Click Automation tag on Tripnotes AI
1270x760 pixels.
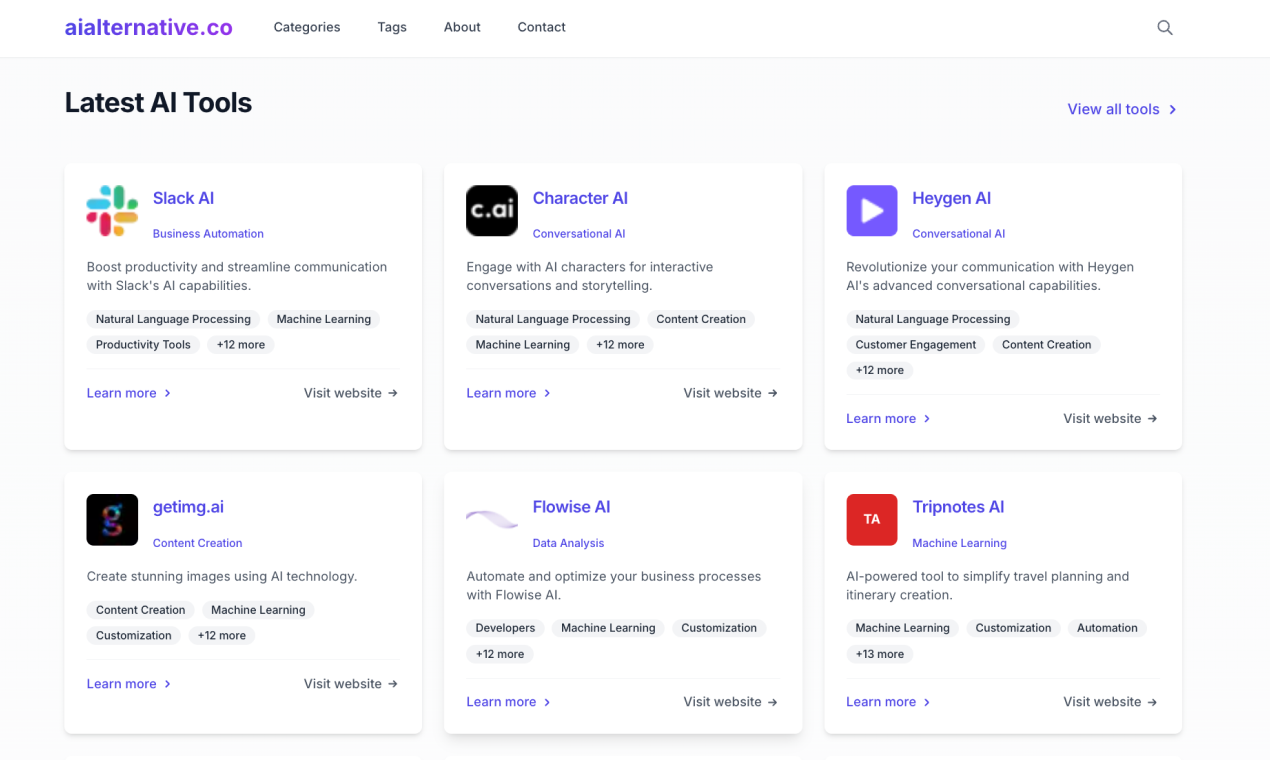[x=1107, y=628]
